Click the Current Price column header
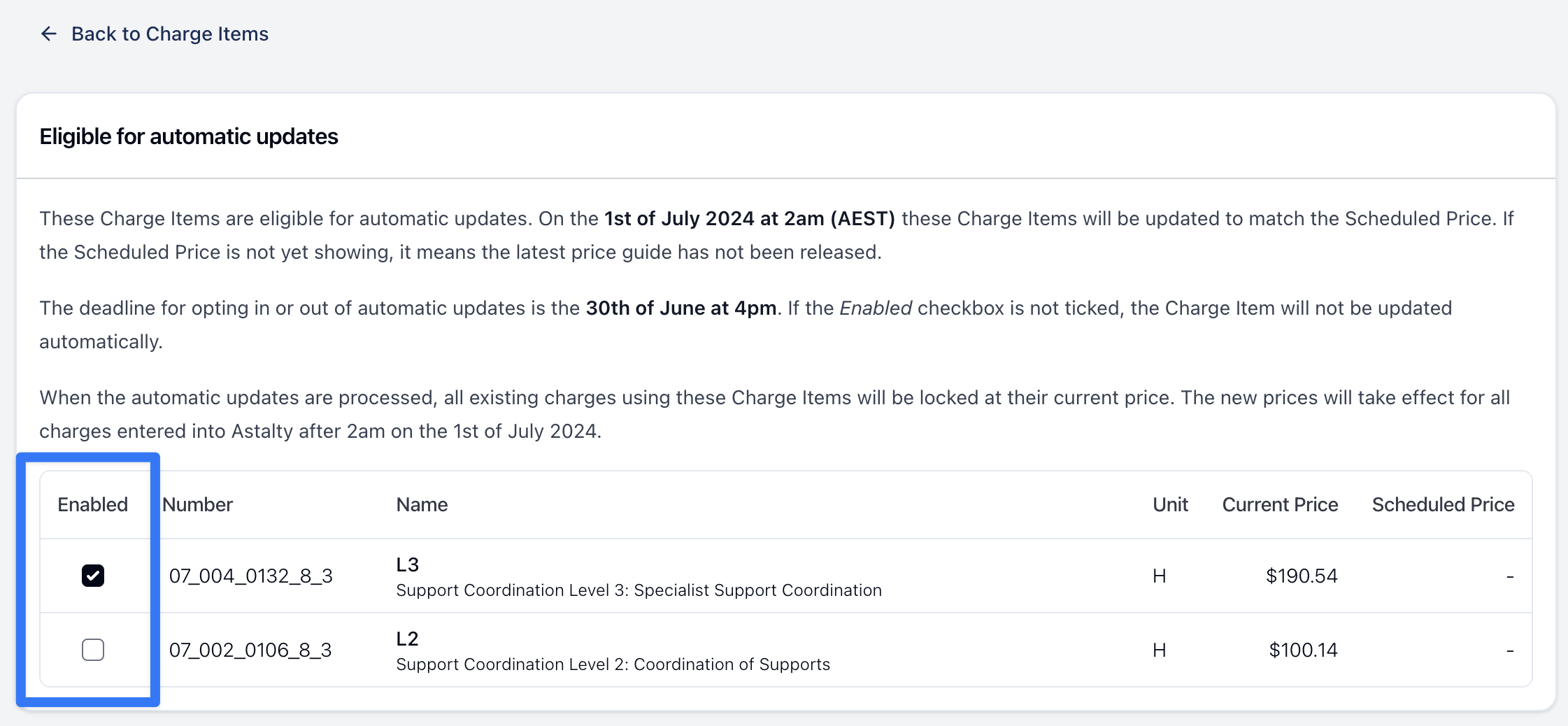Screen dimensions: 1568x726 [1279, 504]
